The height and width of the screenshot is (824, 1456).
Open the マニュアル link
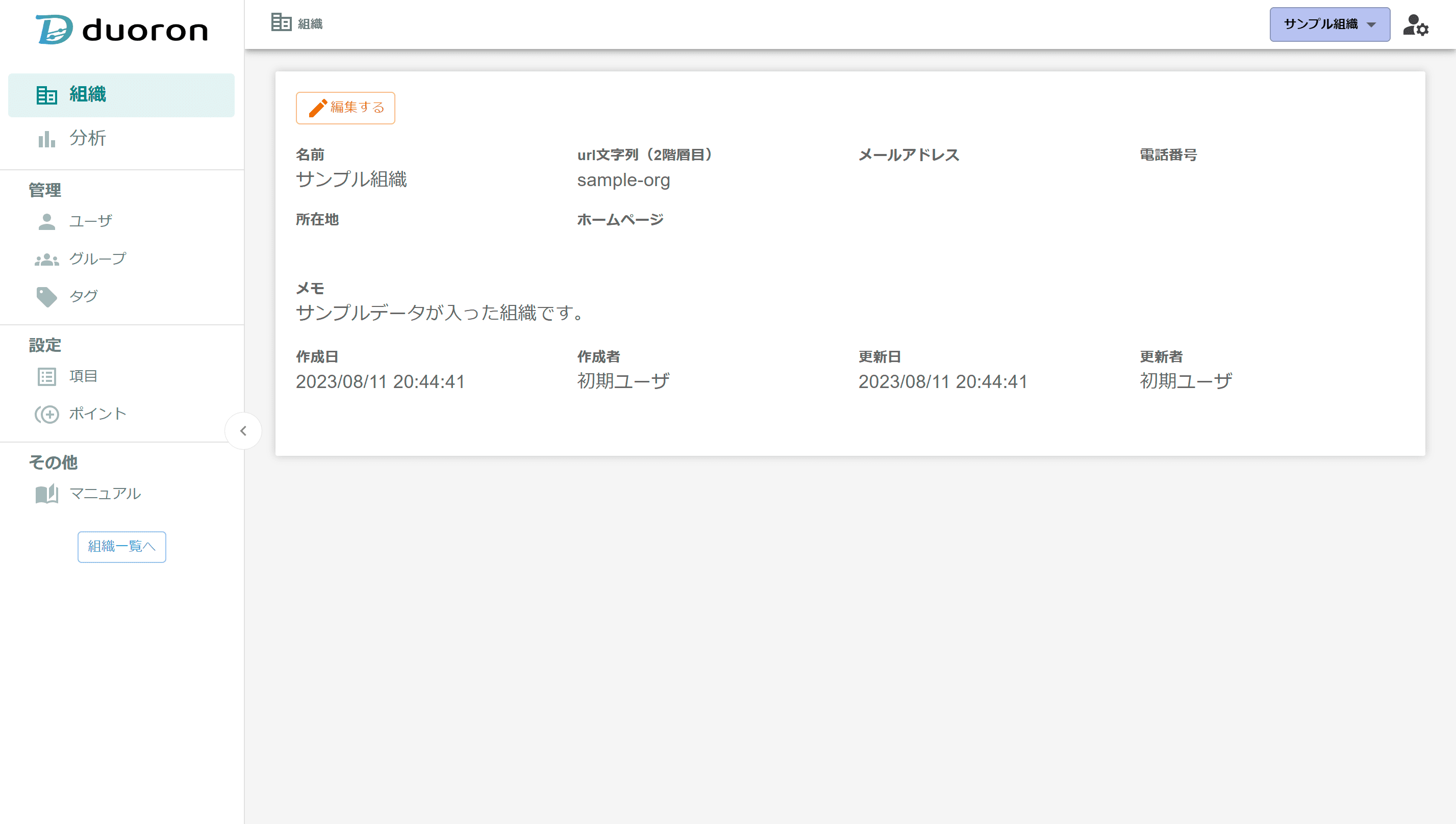121,494
